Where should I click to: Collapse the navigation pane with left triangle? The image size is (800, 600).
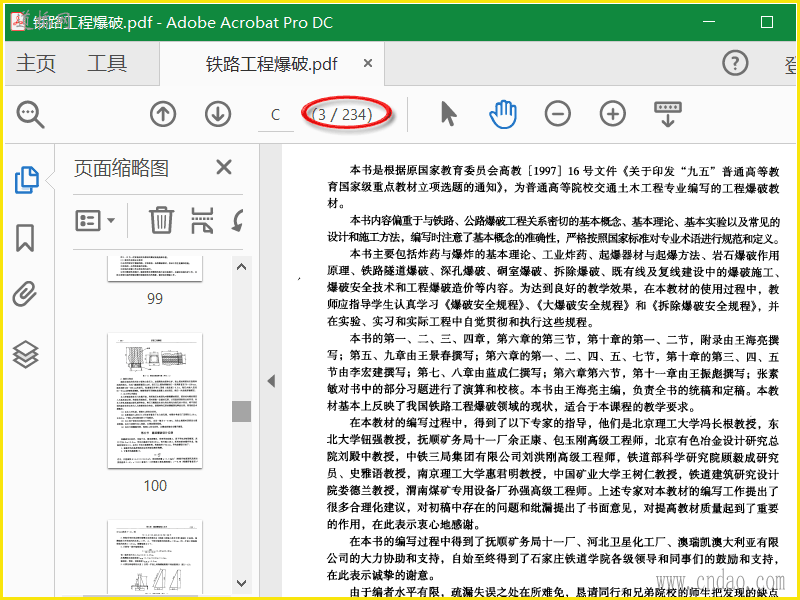[271, 381]
